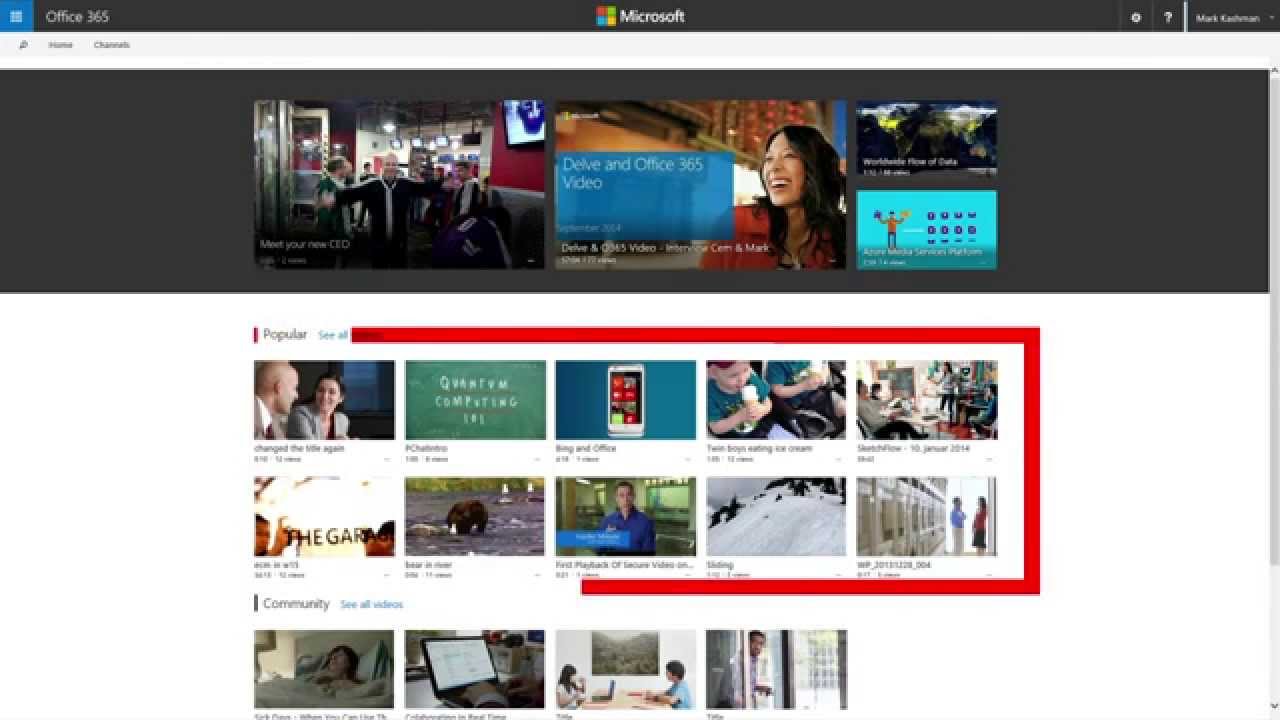Click the help question mark icon
Image resolution: width=1280 pixels, height=720 pixels.
(x=1167, y=17)
